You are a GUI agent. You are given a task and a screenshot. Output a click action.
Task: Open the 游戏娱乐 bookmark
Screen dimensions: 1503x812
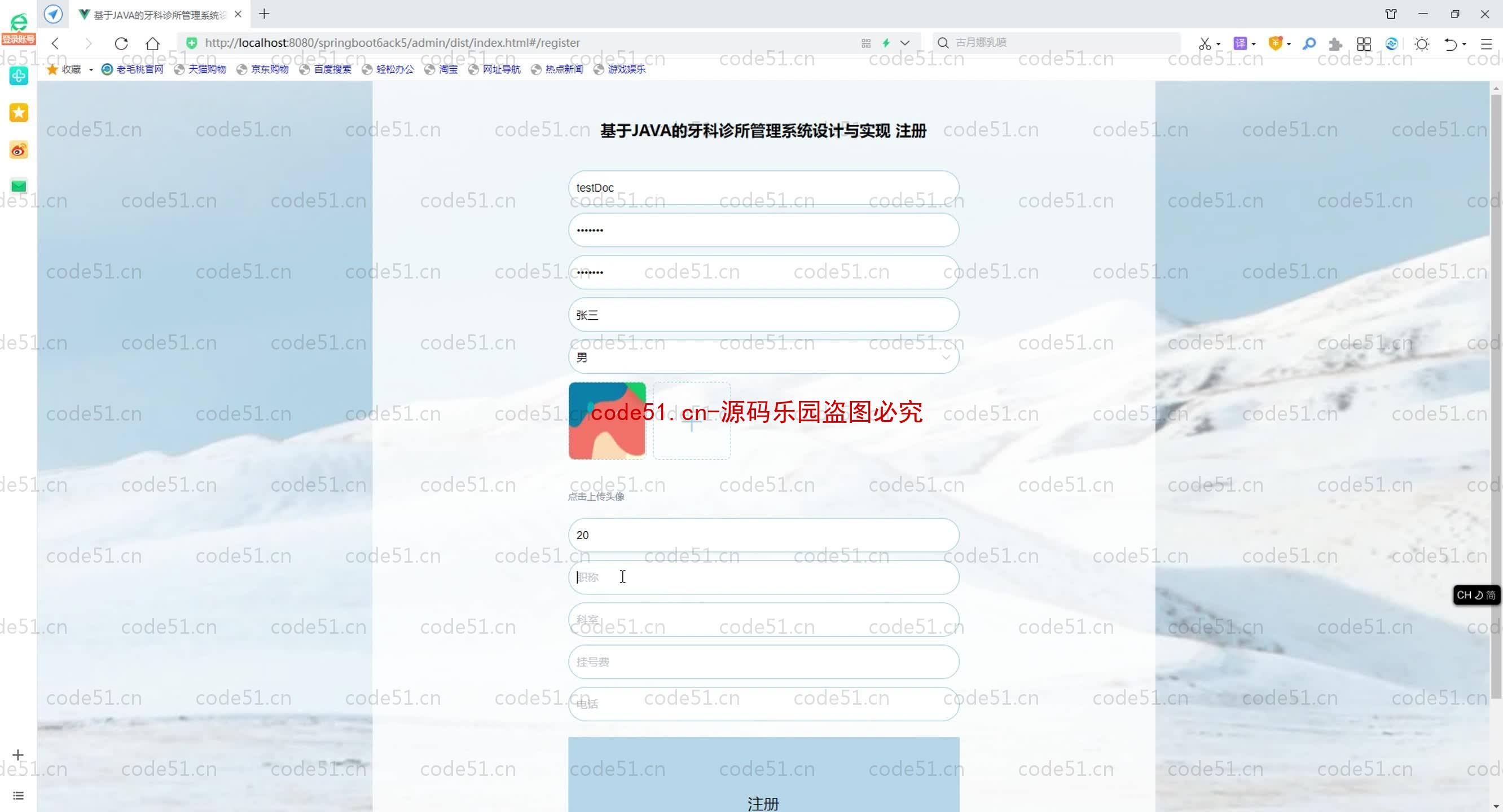click(x=619, y=69)
